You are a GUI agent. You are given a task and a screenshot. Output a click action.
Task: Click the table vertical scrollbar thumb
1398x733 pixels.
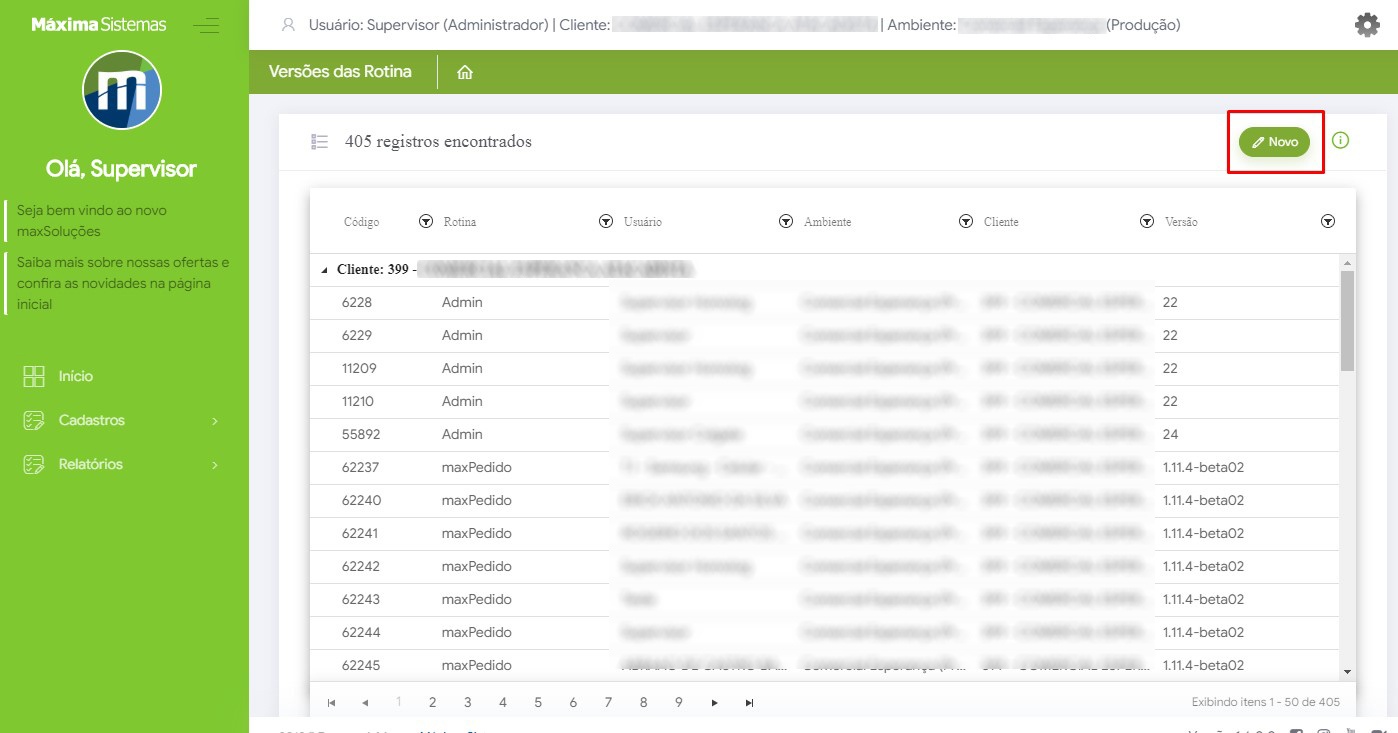(x=1346, y=320)
